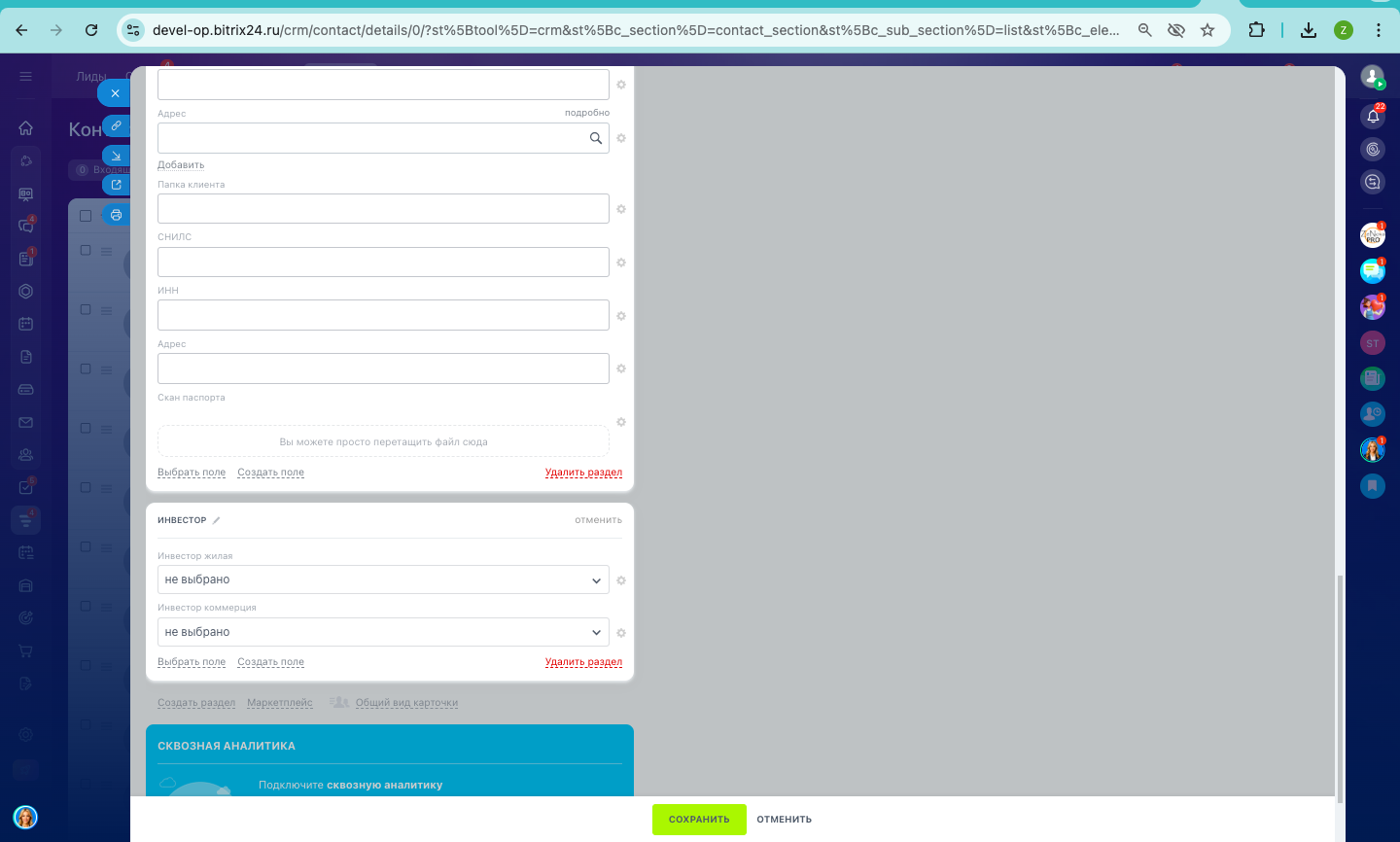The width and height of the screenshot is (1400, 842).
Task: Open Chrome three-dot menu
Action: (x=1379, y=30)
